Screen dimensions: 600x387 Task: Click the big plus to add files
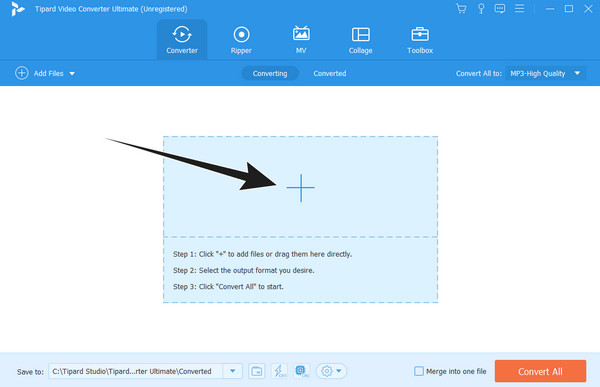click(301, 188)
